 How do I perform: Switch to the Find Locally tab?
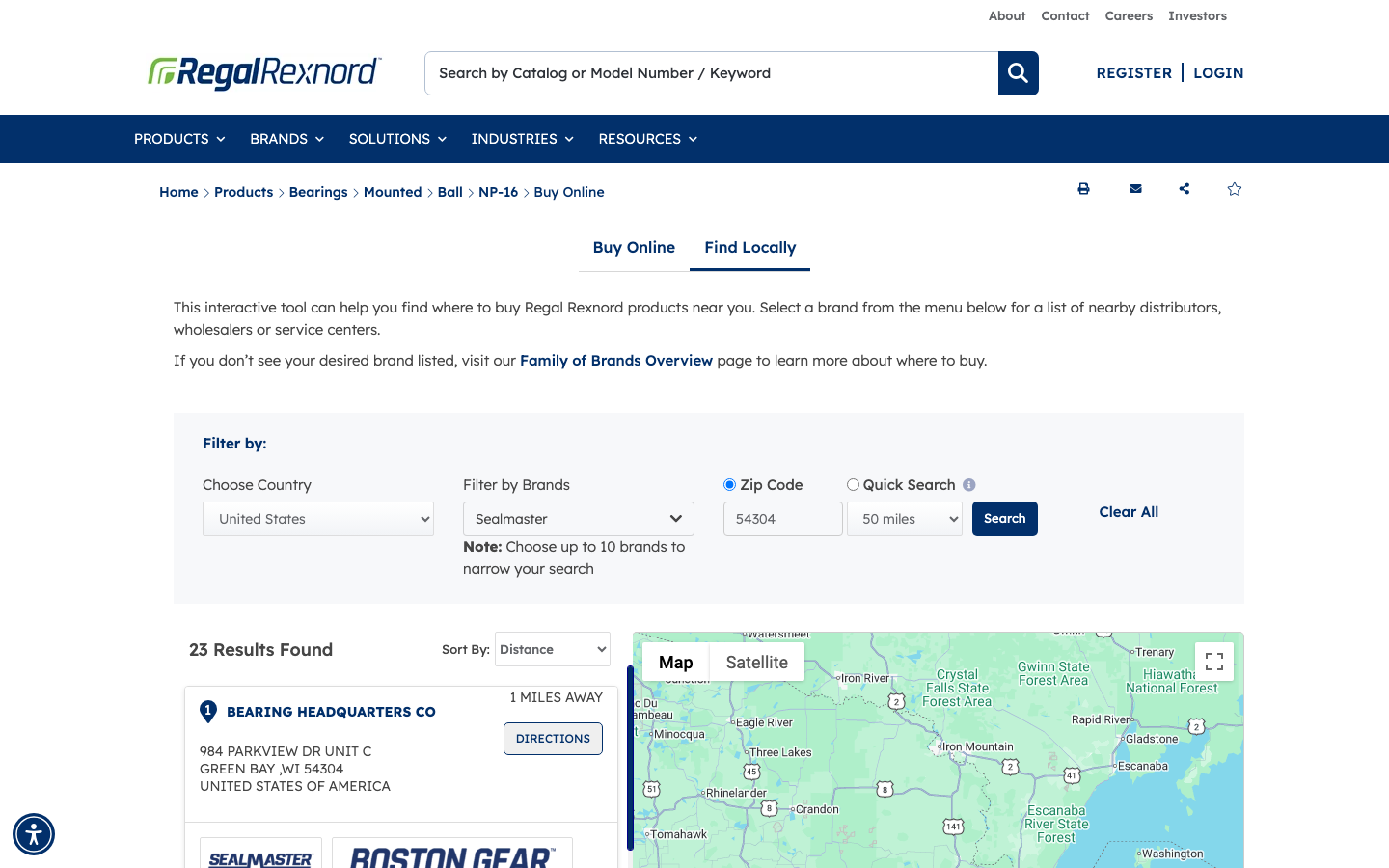[750, 248]
